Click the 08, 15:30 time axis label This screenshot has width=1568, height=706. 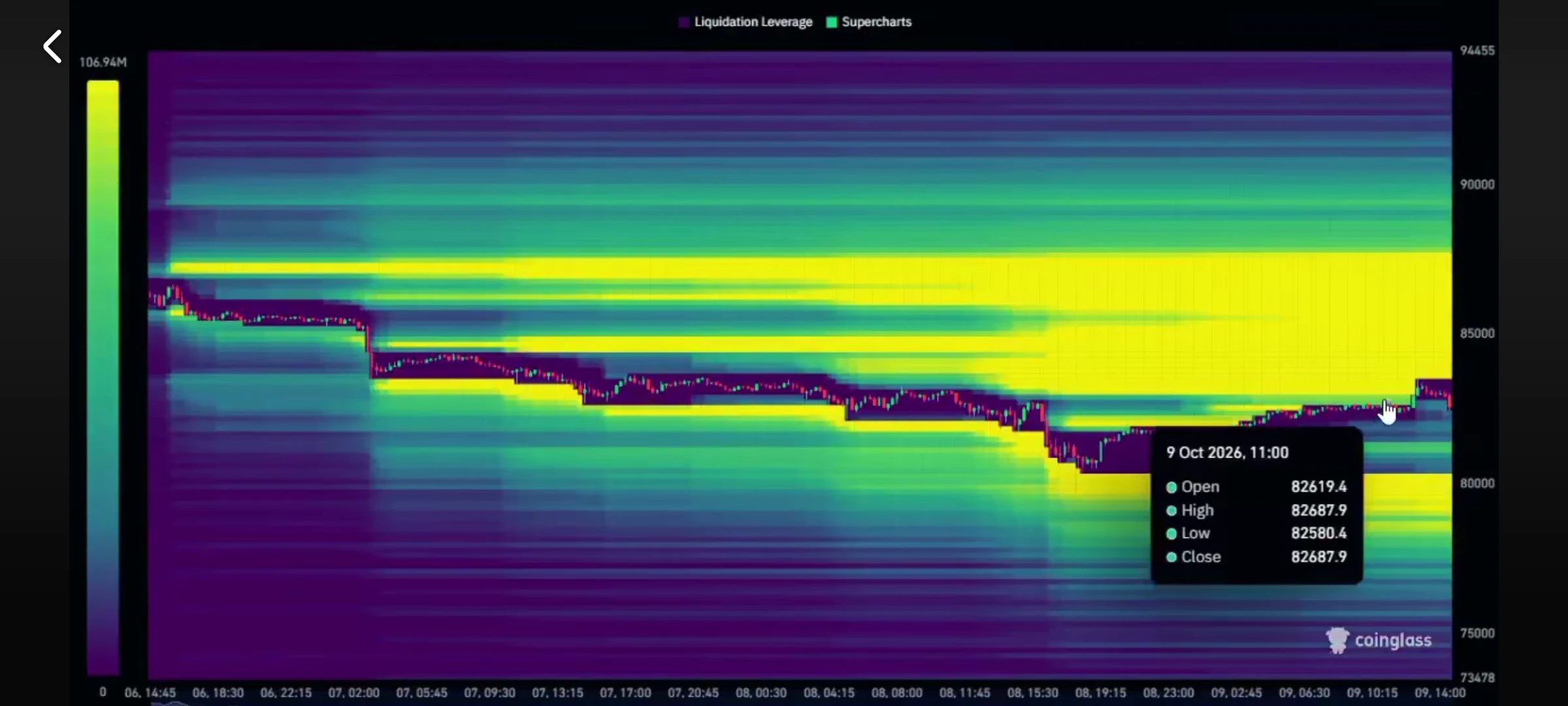pos(1033,693)
